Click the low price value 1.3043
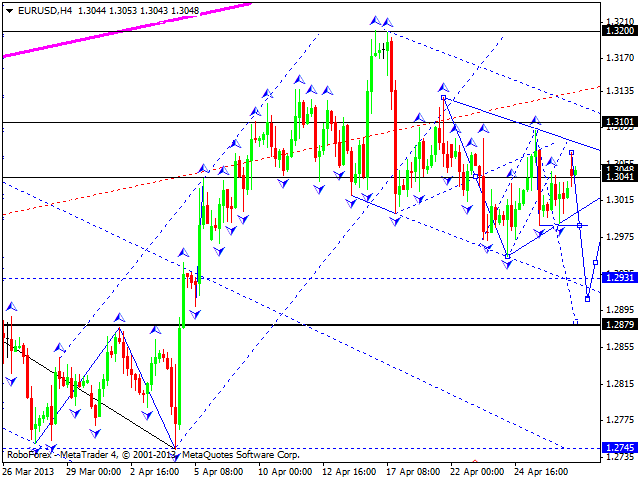 154,11
